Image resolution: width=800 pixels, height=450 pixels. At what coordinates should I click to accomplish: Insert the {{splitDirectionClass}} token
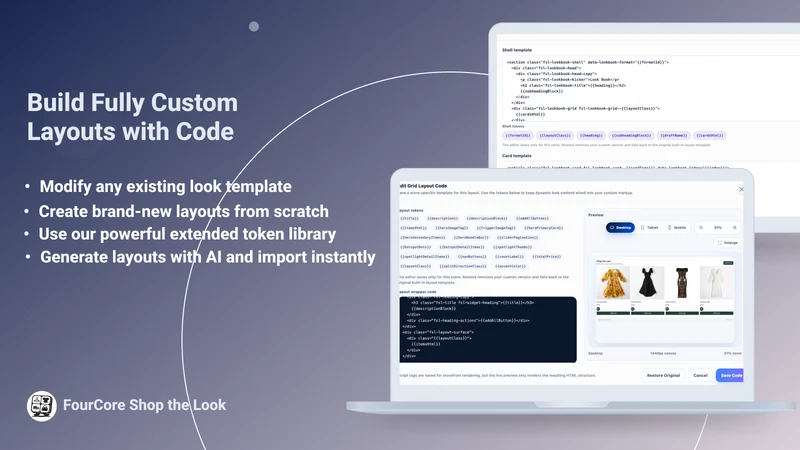(x=463, y=266)
